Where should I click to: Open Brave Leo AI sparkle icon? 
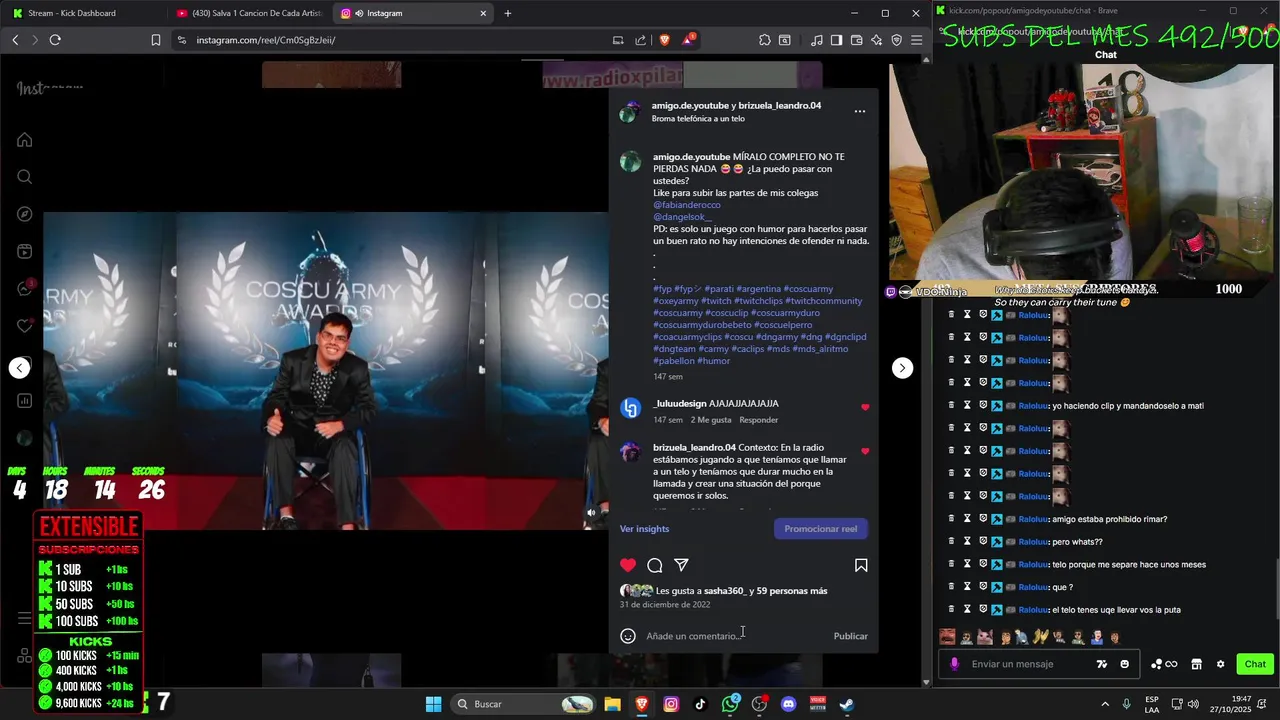coord(877,40)
